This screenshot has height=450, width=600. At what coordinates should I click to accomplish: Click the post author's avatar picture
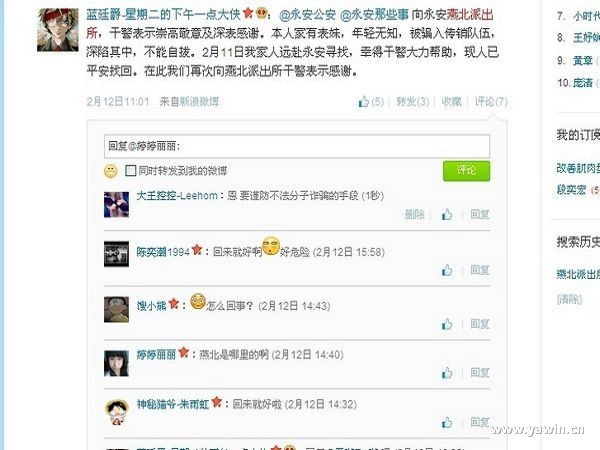(57, 30)
